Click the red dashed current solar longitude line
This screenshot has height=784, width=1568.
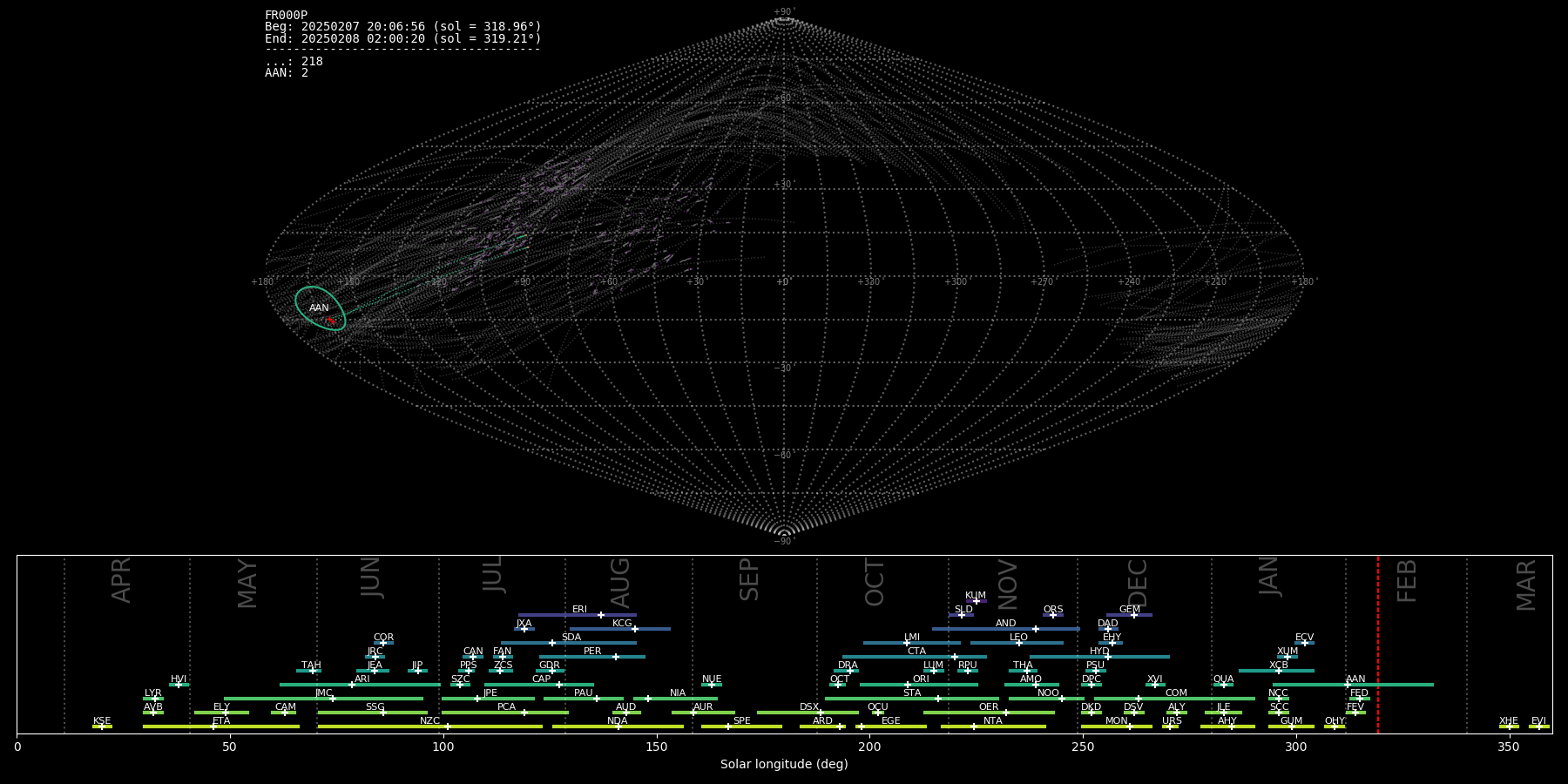click(1378, 644)
